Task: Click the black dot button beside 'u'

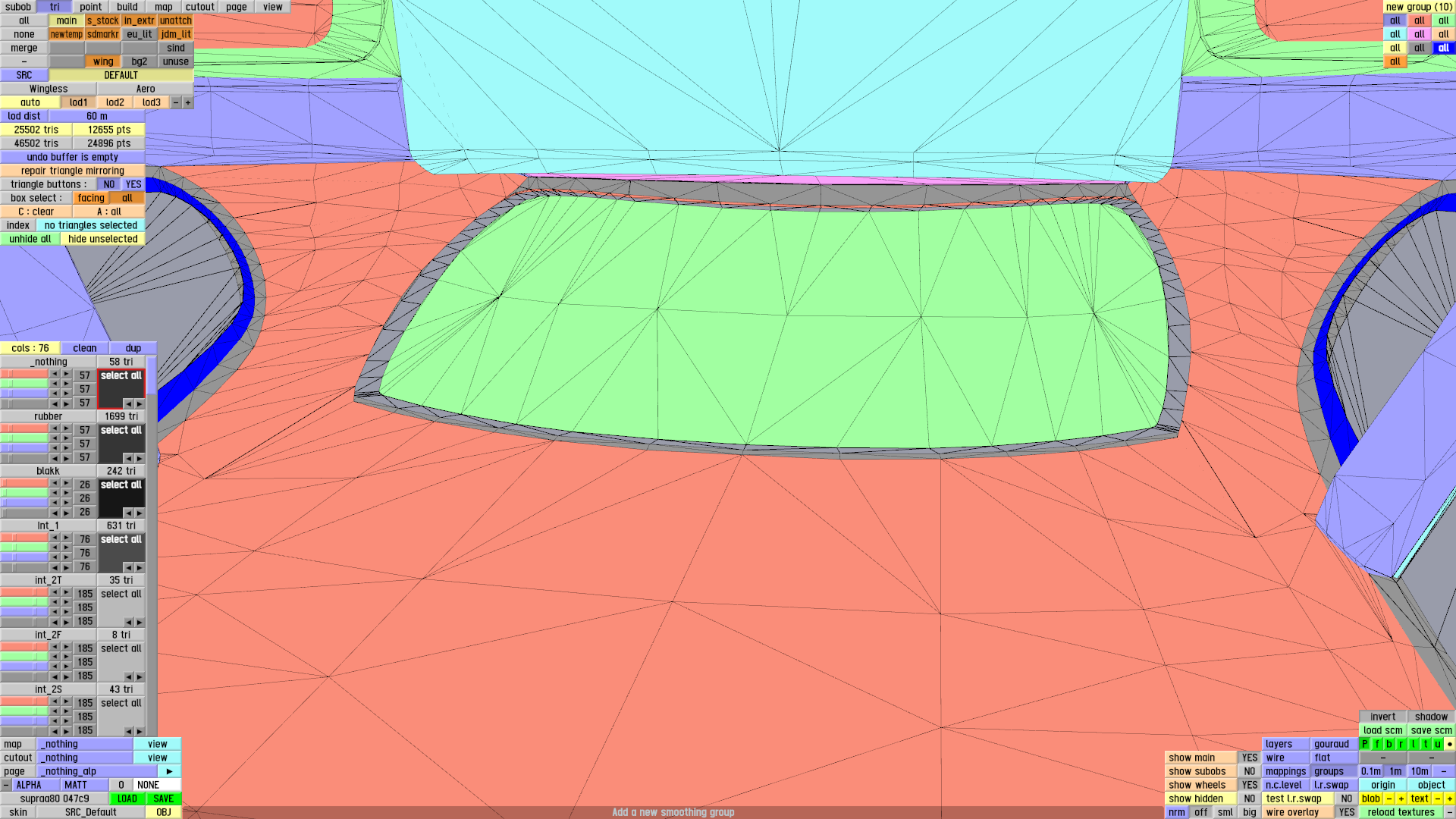Action: point(1449,744)
